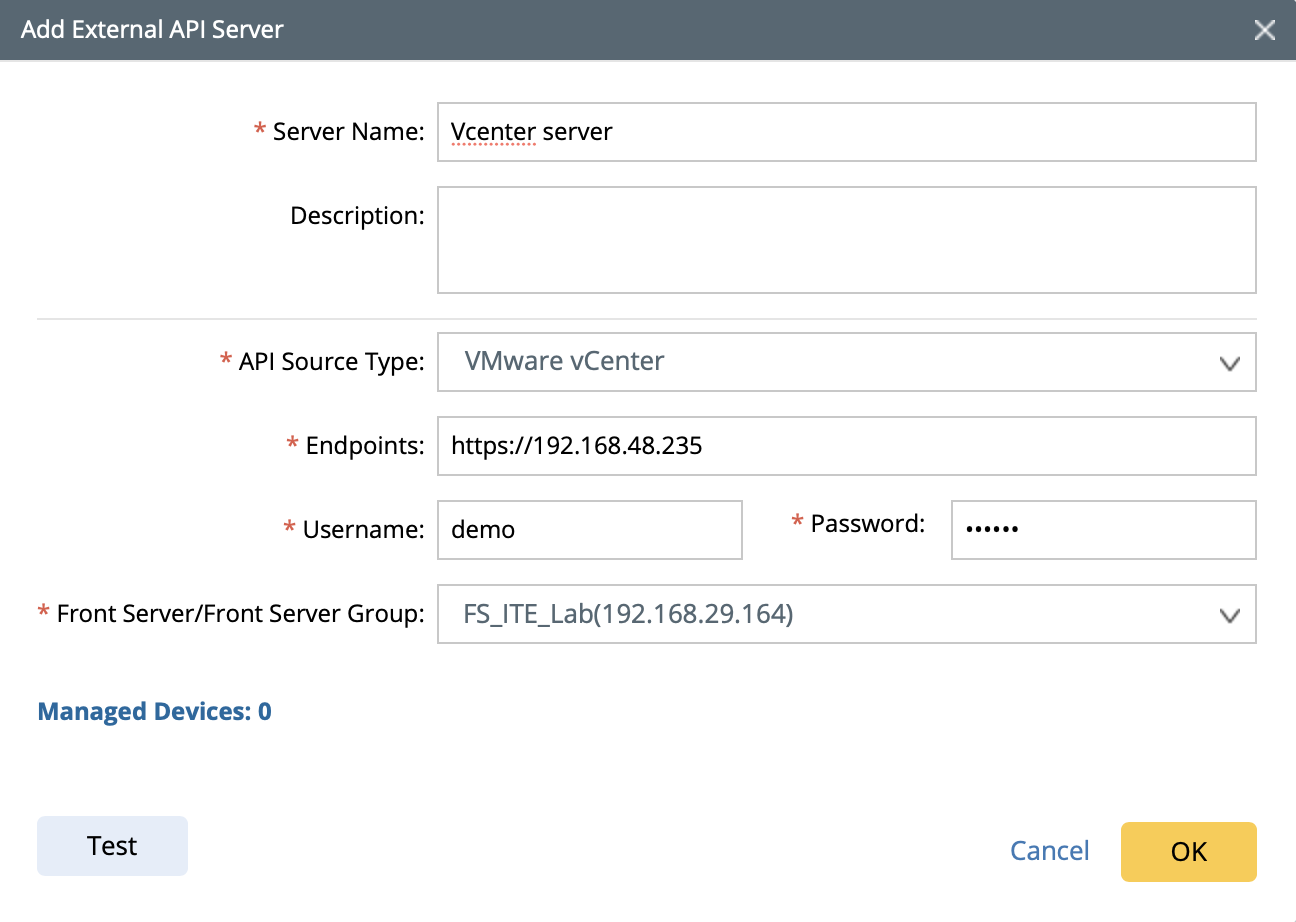1296x922 pixels.
Task: Click the Description label text
Action: pos(357,216)
